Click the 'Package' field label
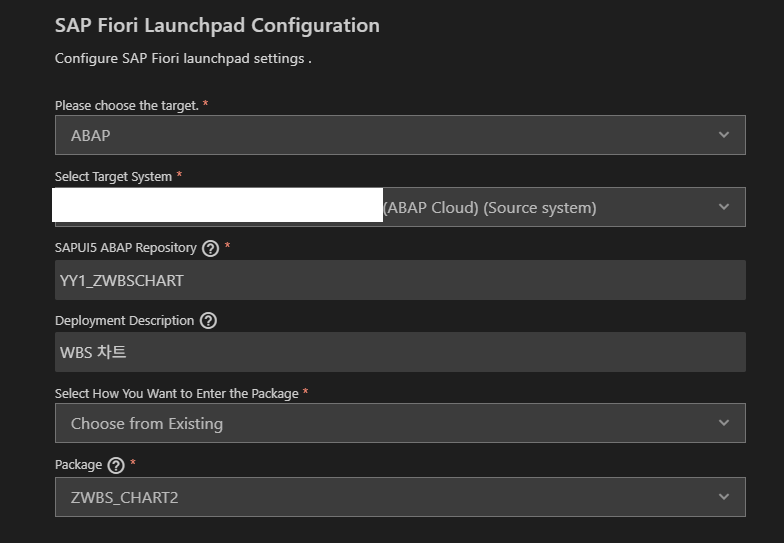This screenshot has width=784, height=543. (x=78, y=464)
